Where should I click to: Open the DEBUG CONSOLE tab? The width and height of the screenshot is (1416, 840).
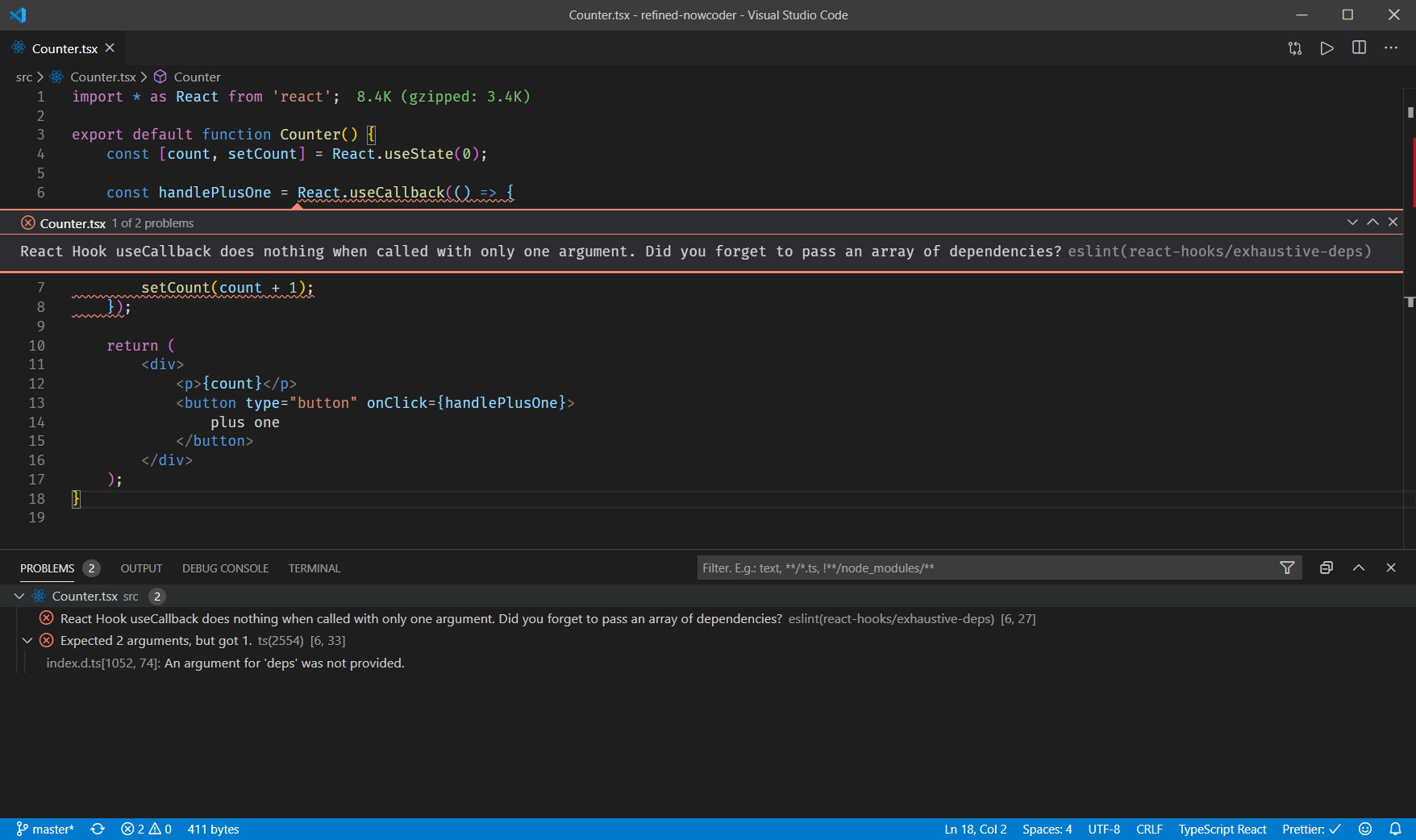click(x=225, y=568)
